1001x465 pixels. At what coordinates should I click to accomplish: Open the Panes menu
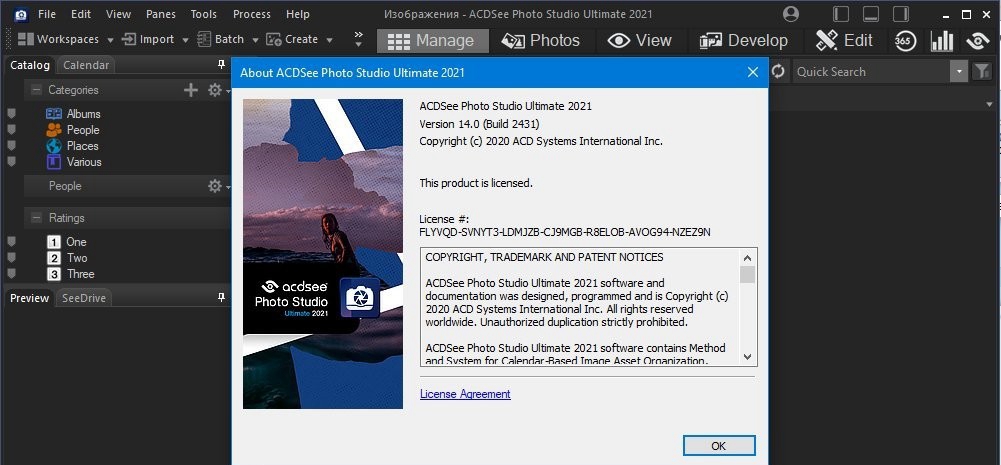point(161,14)
